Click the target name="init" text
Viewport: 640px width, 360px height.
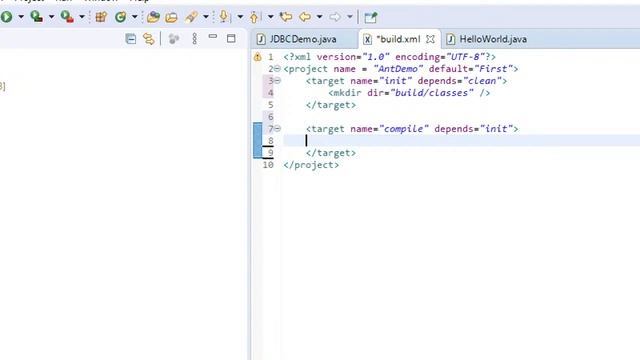point(359,81)
